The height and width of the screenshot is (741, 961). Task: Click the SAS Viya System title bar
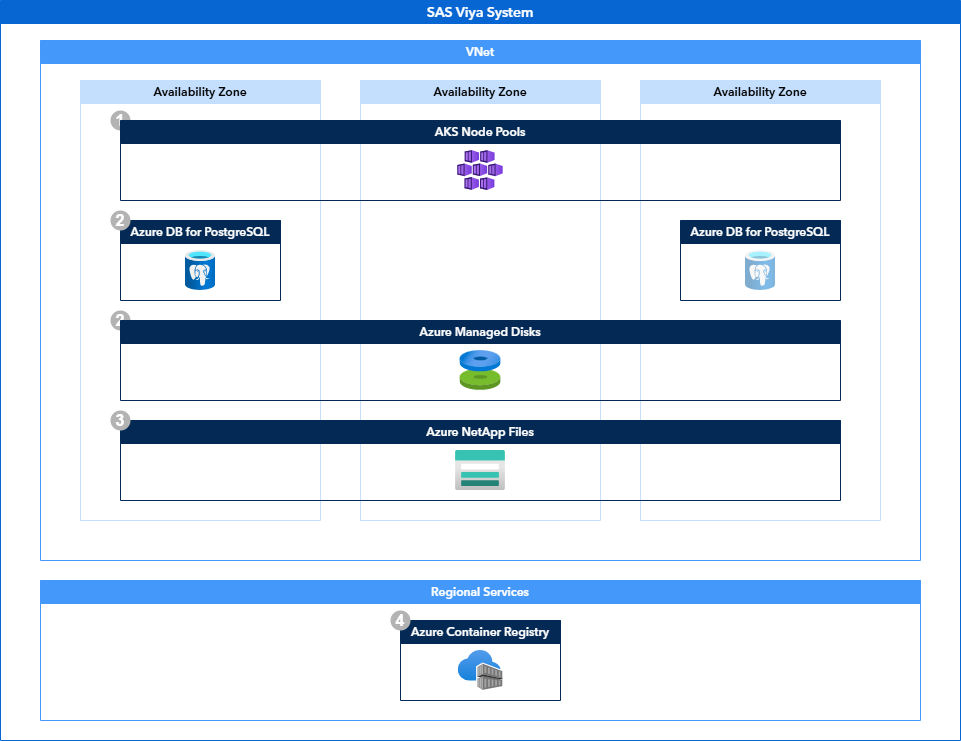pos(480,13)
